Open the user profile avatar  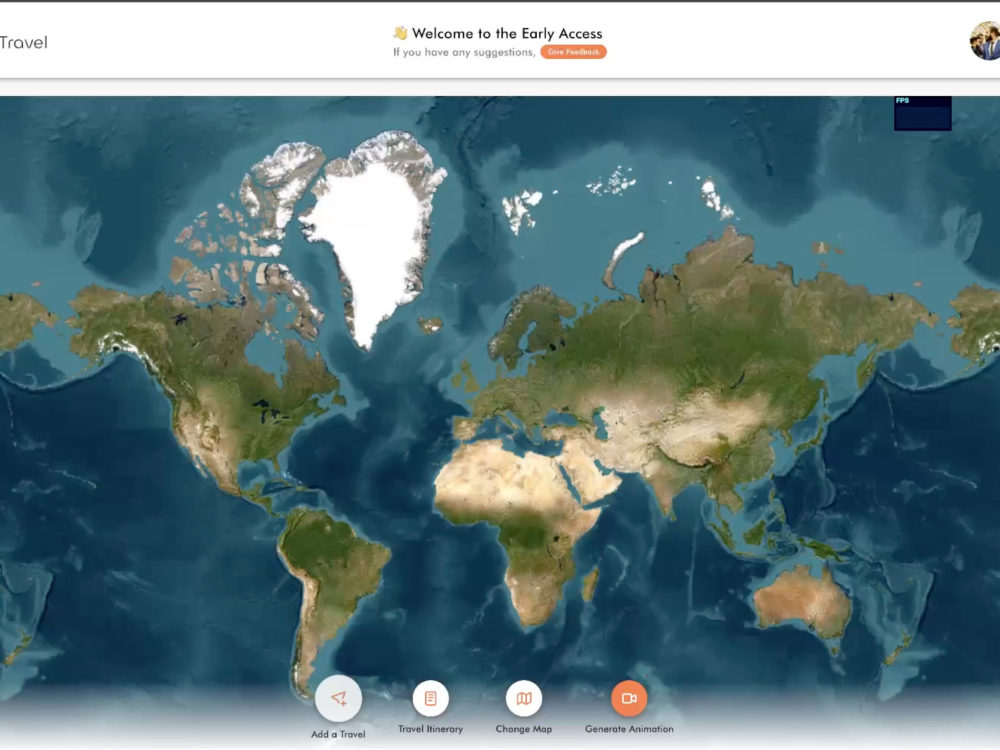coord(985,41)
